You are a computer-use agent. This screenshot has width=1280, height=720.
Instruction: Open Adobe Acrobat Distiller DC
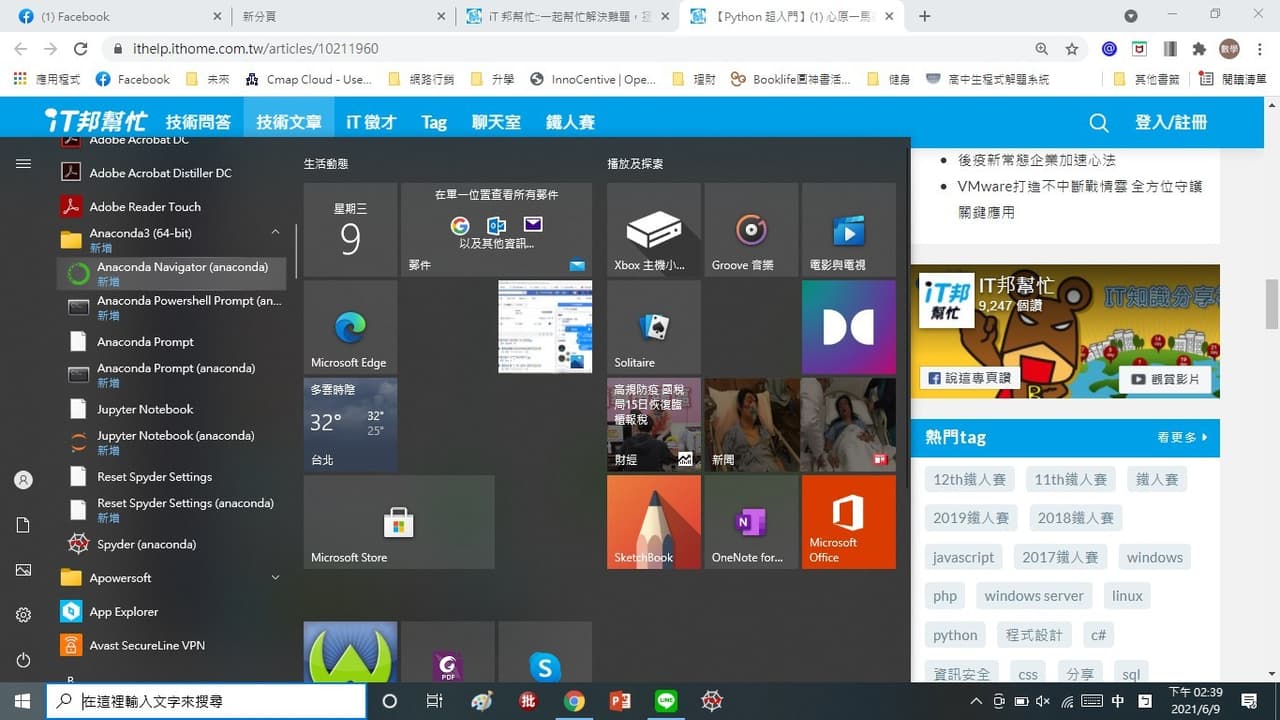(172, 173)
